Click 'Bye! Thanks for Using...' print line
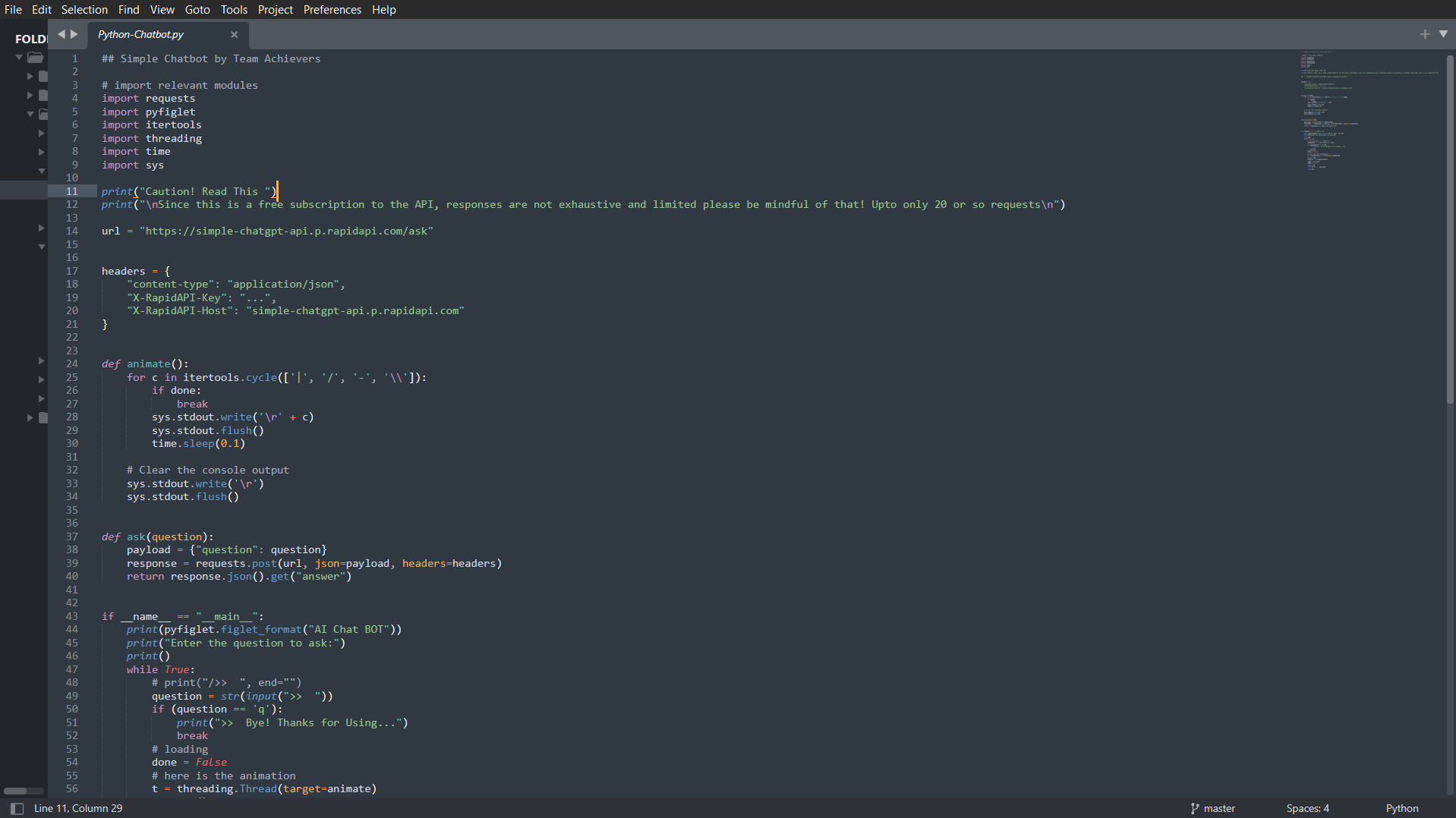Screen dimensions: 1456x818 (292, 722)
